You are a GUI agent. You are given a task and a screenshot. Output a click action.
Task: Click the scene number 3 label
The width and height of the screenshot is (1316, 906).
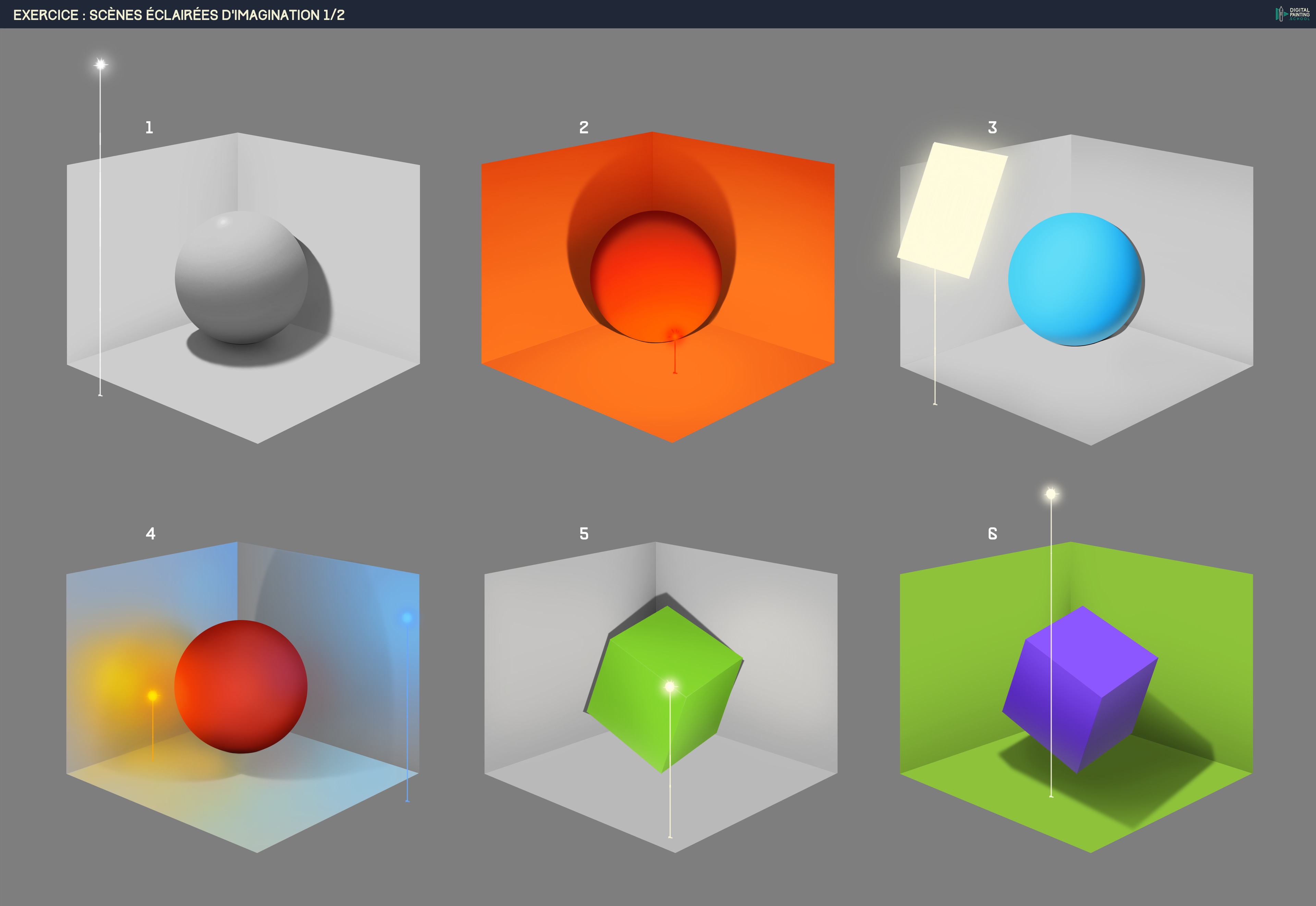click(x=992, y=128)
